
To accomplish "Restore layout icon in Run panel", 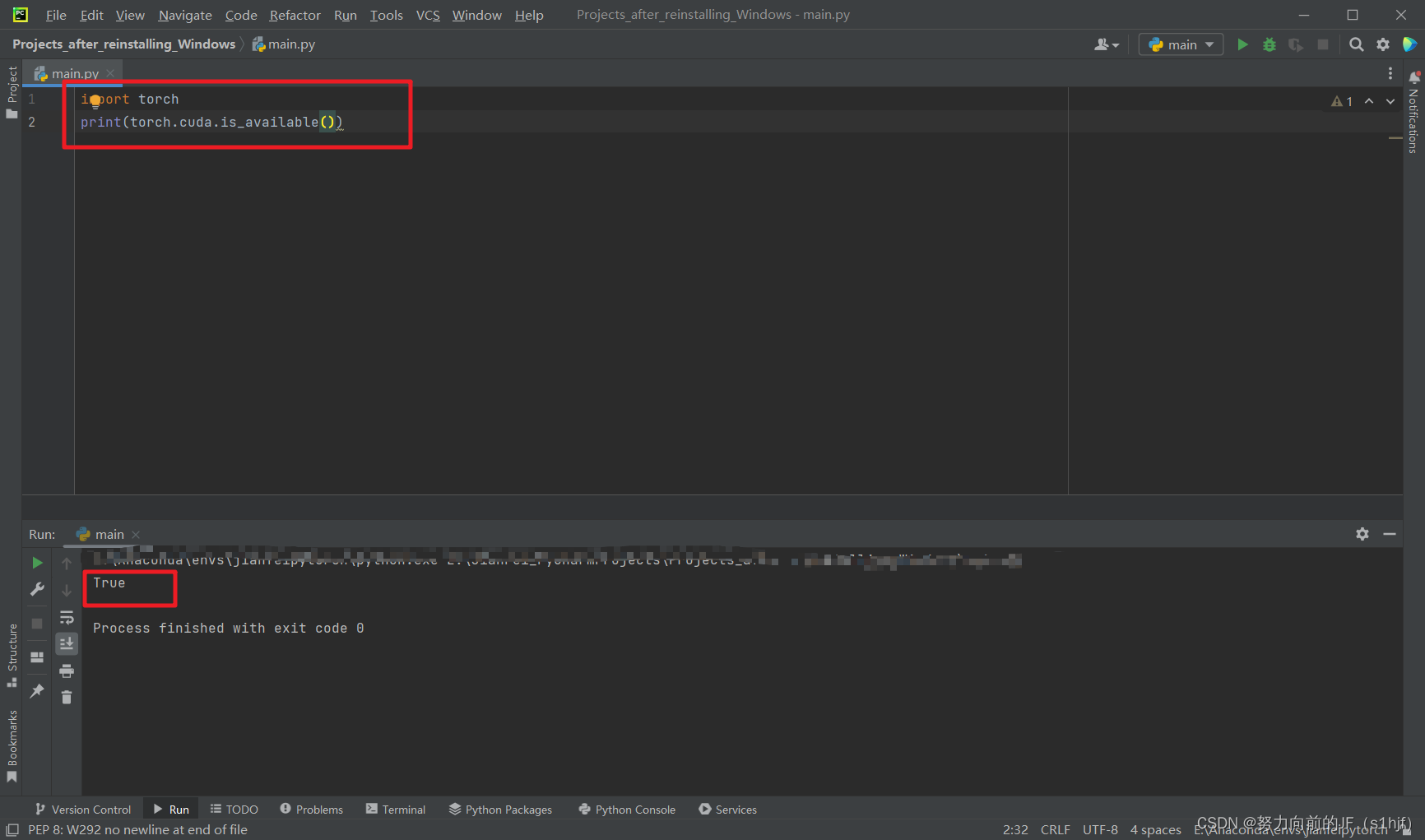I will [37, 657].
